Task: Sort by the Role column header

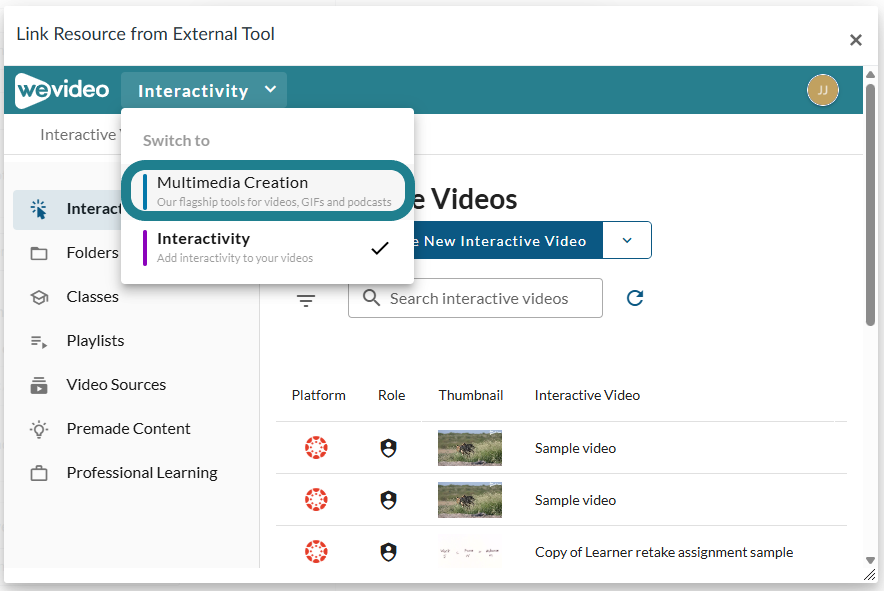Action: pos(391,395)
